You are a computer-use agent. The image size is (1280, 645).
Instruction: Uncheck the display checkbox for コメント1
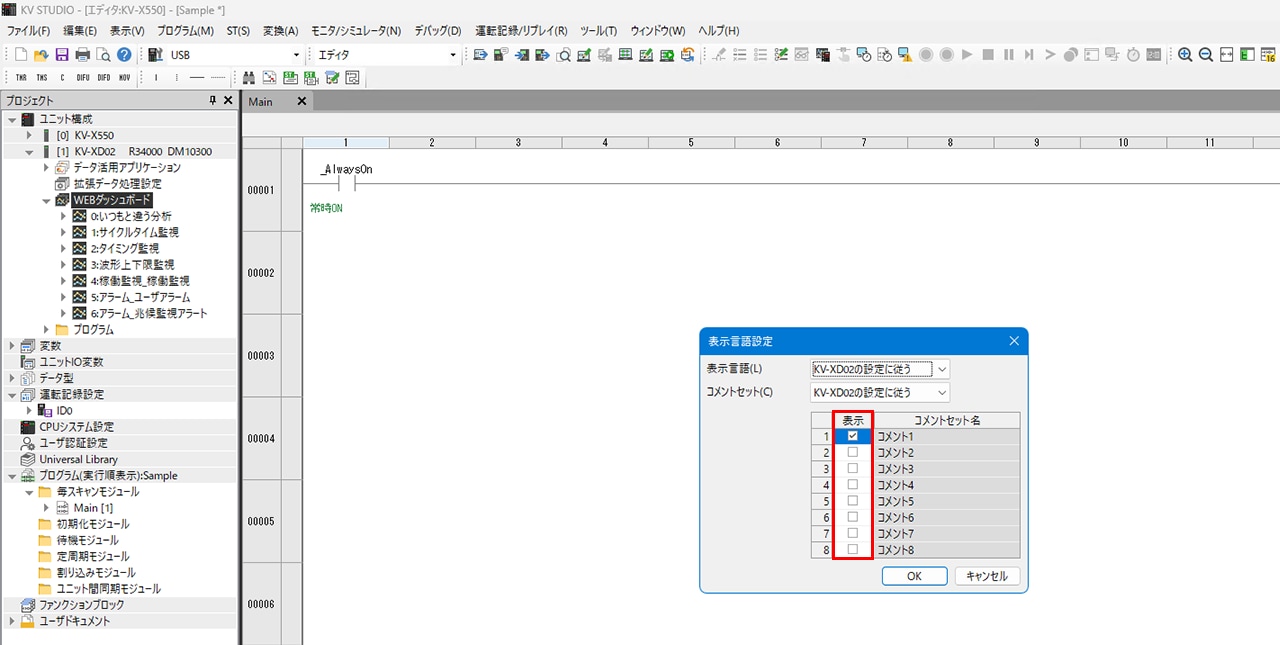click(852, 436)
